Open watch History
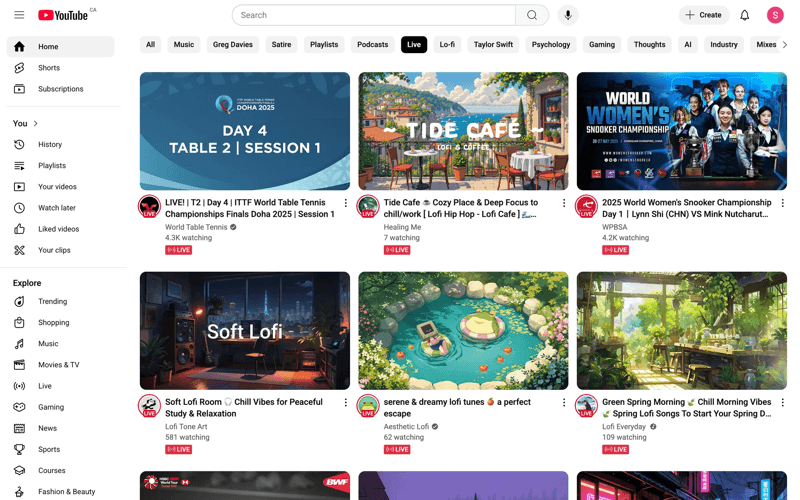 (61, 144)
